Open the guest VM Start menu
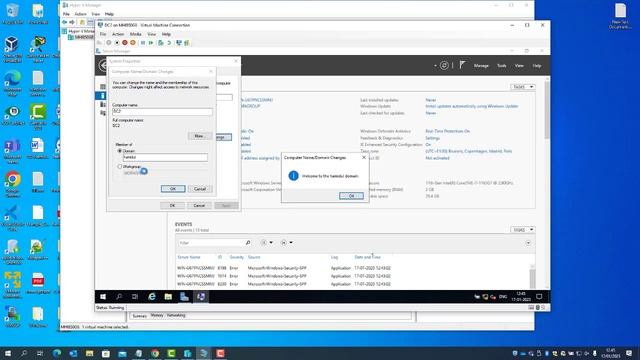 pos(103,297)
